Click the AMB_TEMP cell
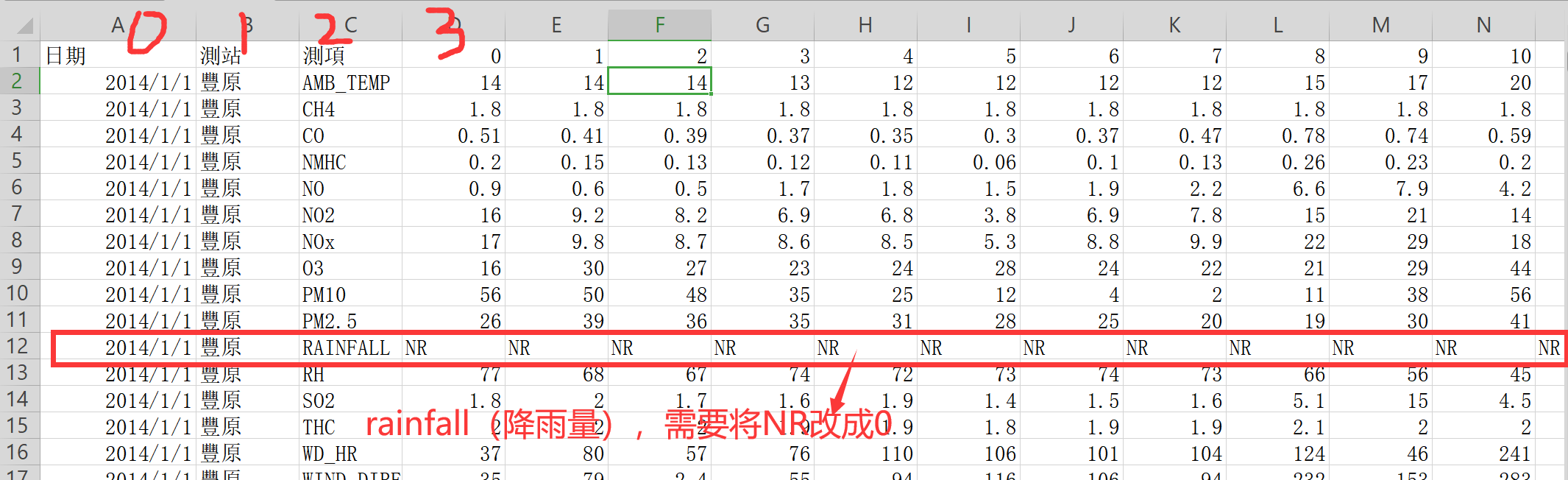The width and height of the screenshot is (1568, 480). click(x=350, y=82)
